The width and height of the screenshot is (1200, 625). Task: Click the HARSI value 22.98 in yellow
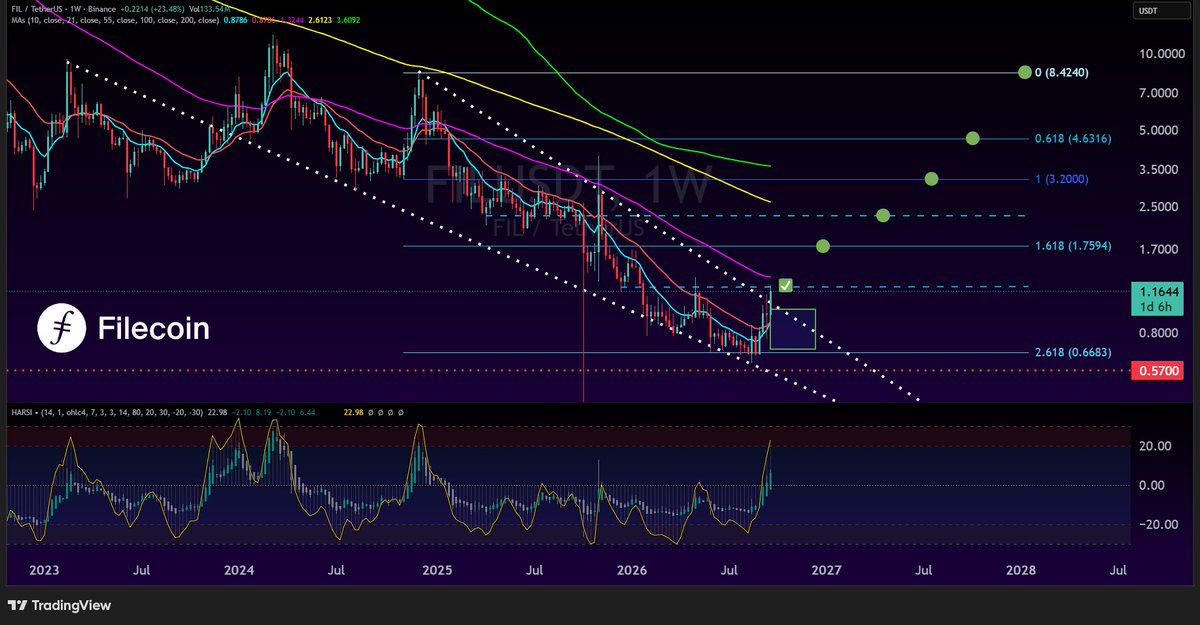[353, 413]
